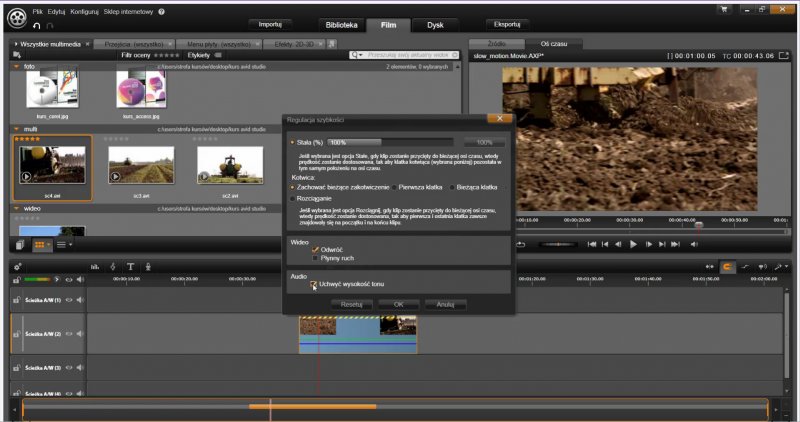Select the Pierwsza klatka radio option
The image size is (800, 422).
pyautogui.click(x=394, y=187)
